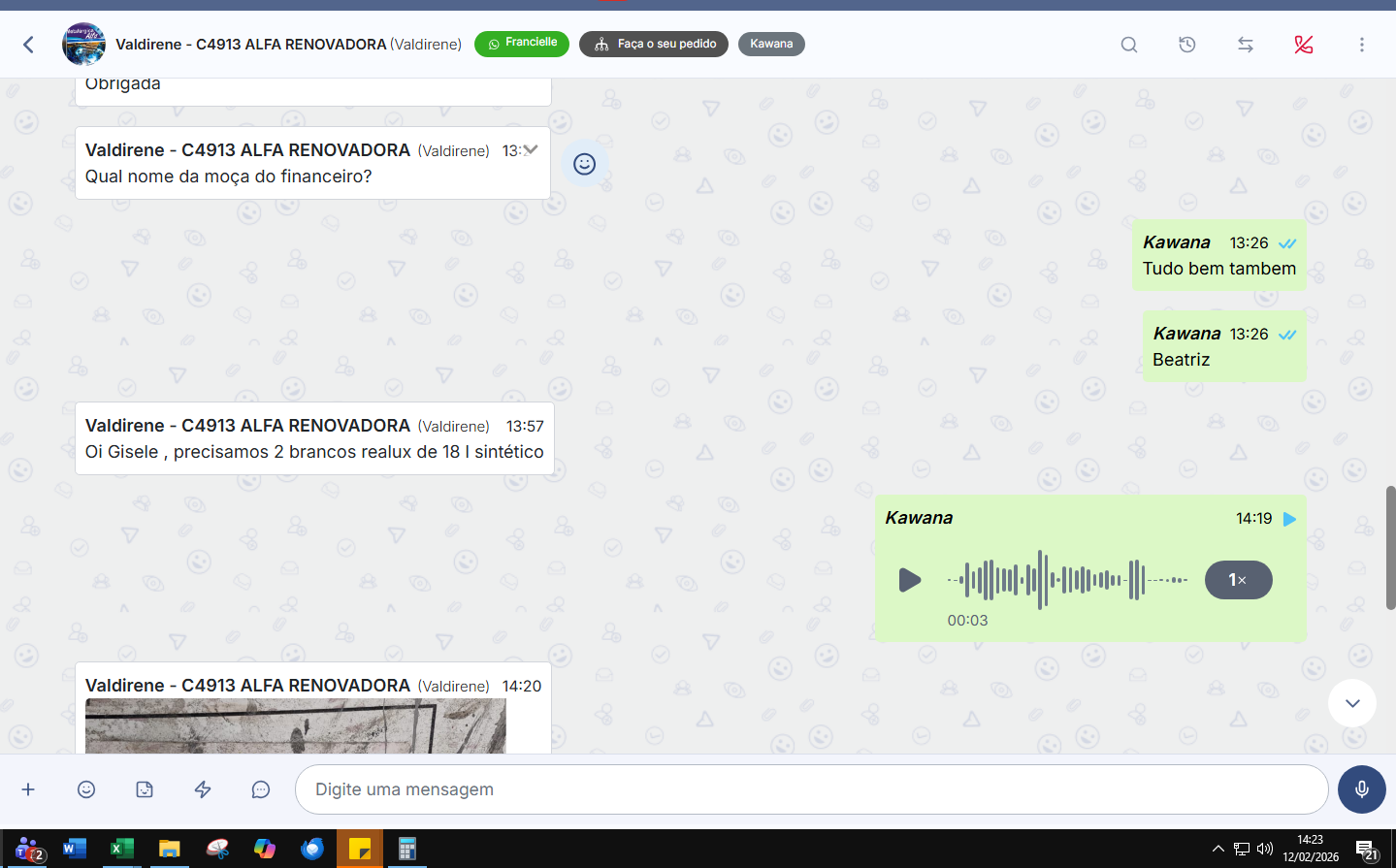Viewport: 1396px width, 868px height.
Task: Click the audio waveform to seek
Action: 1067,580
